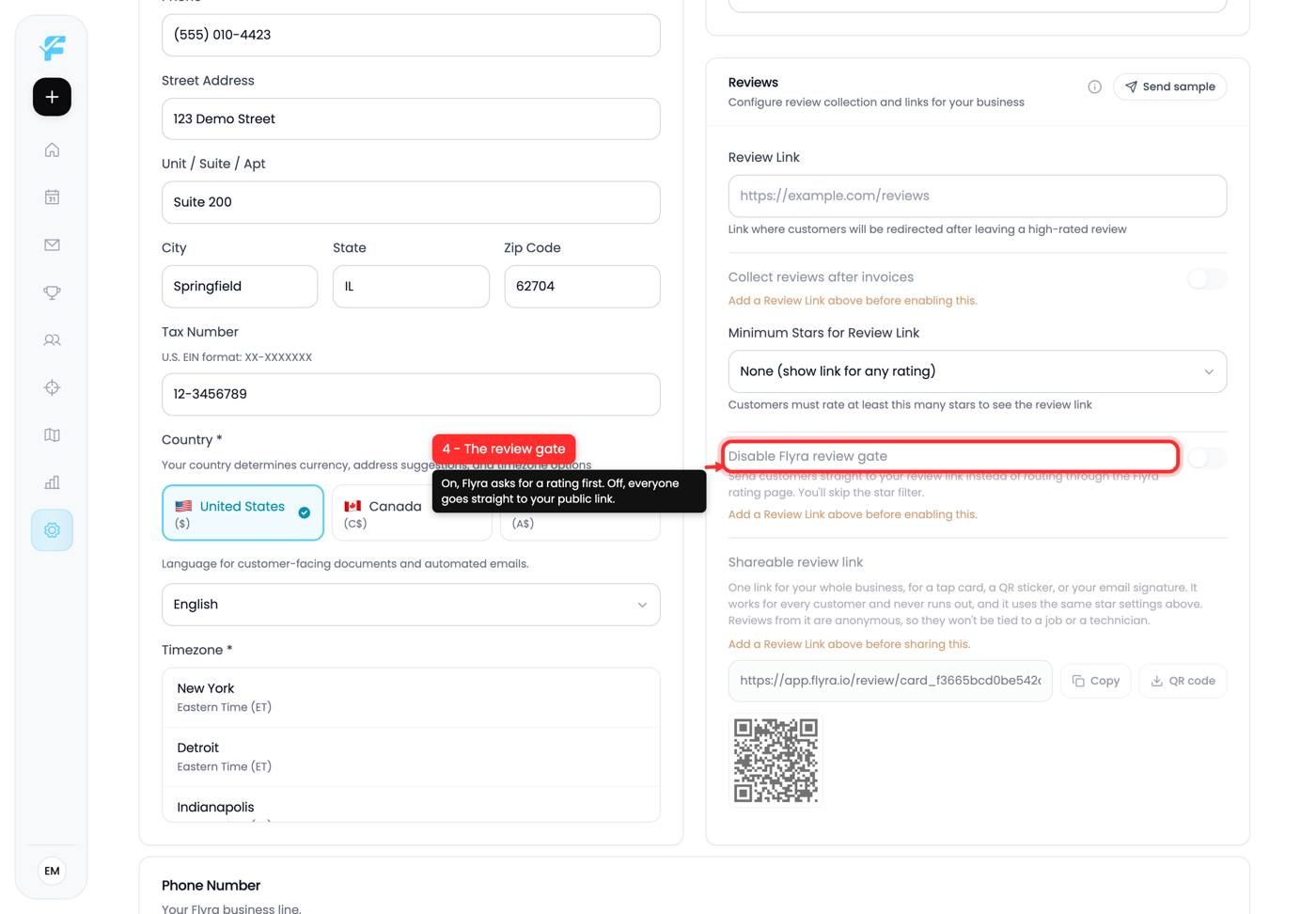
Task: Click the Tax Number field
Action: click(x=411, y=395)
